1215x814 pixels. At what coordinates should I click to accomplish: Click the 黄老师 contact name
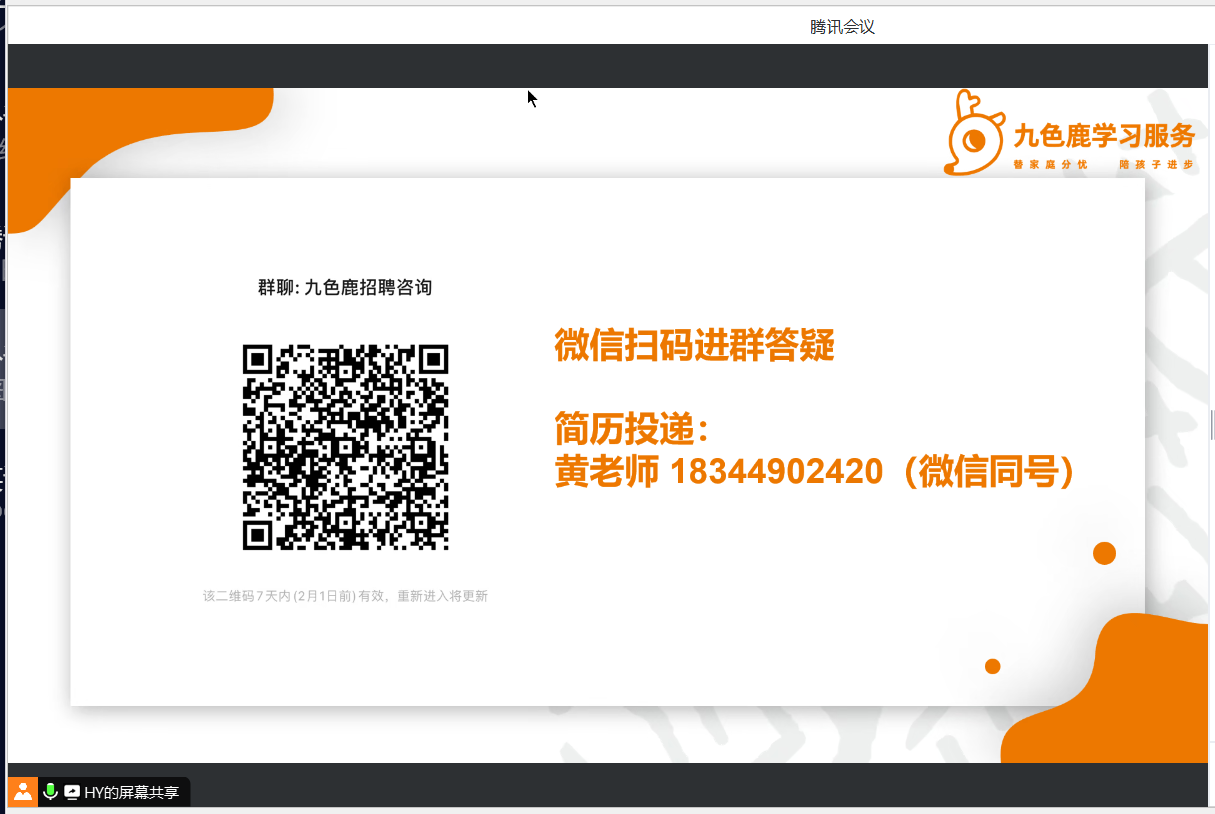pyautogui.click(x=606, y=471)
